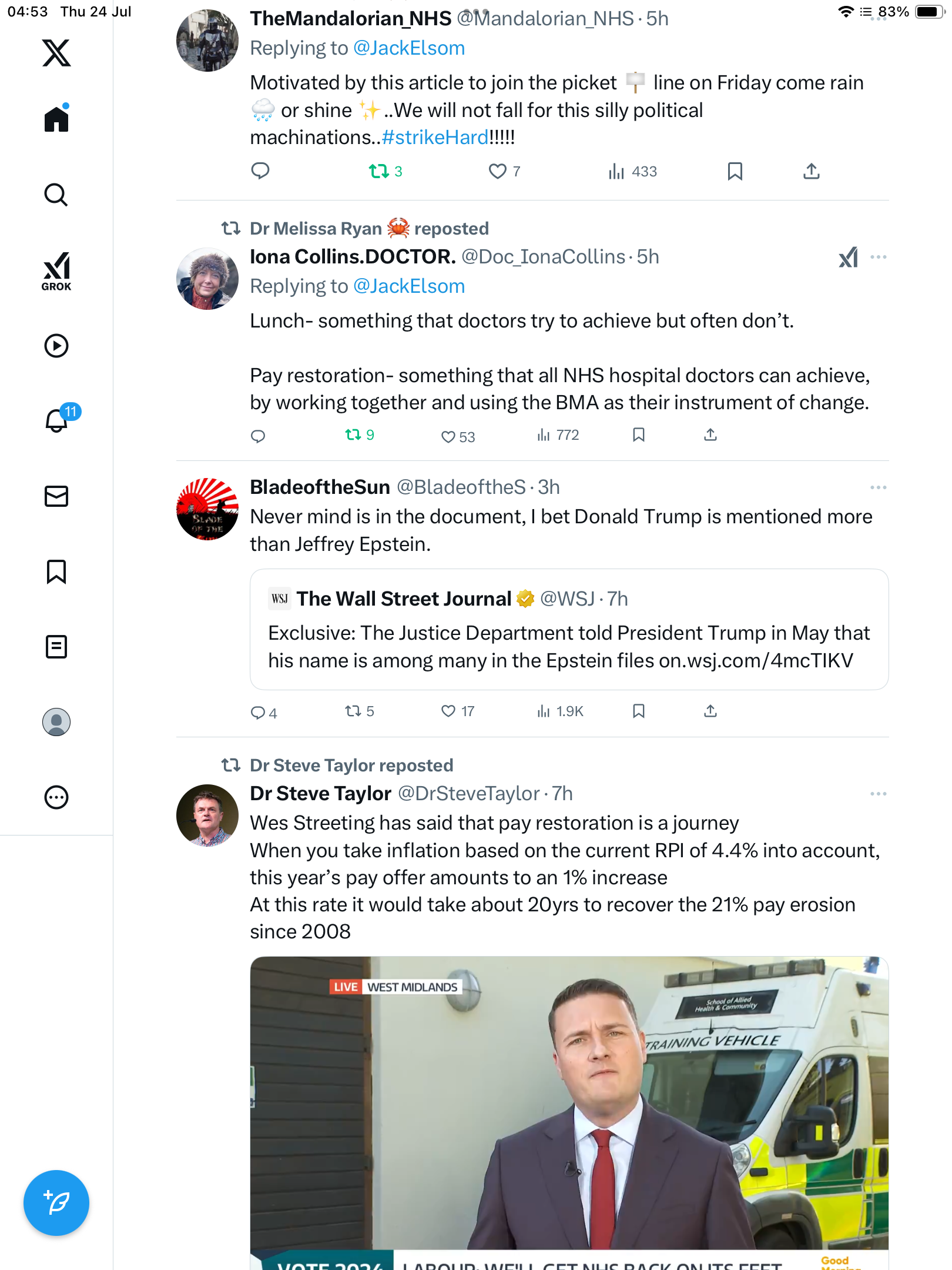
Task: Open the quoted Wall Street Journal post
Action: 569,629
